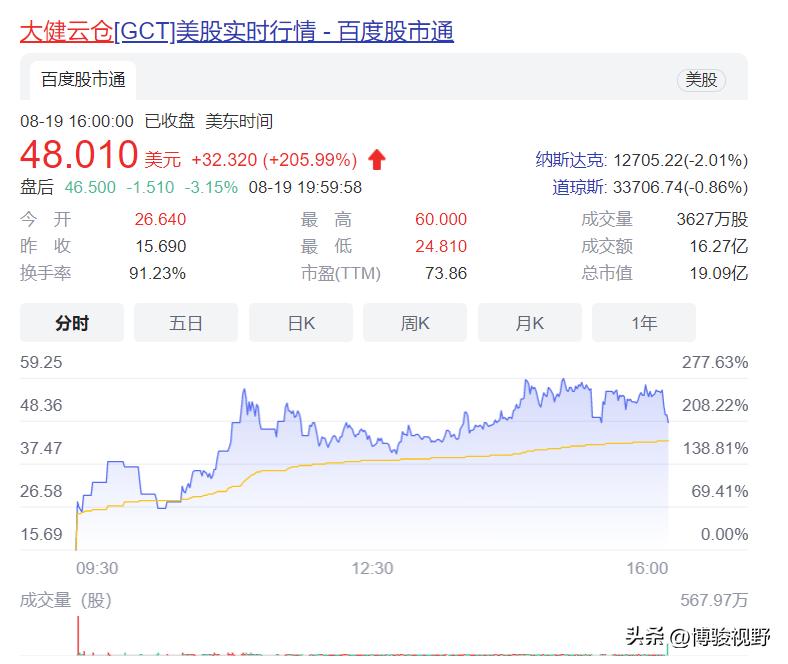
Task: Switch to the 五日 chart tab
Action: point(186,323)
